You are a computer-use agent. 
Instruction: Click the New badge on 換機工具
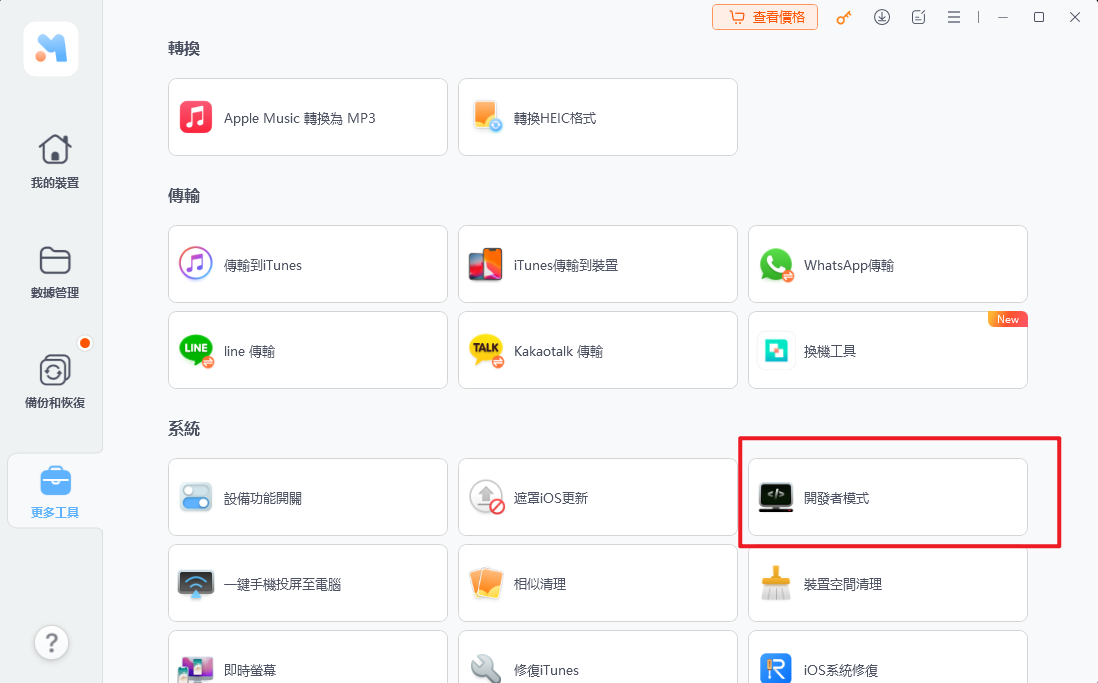pos(1008,319)
